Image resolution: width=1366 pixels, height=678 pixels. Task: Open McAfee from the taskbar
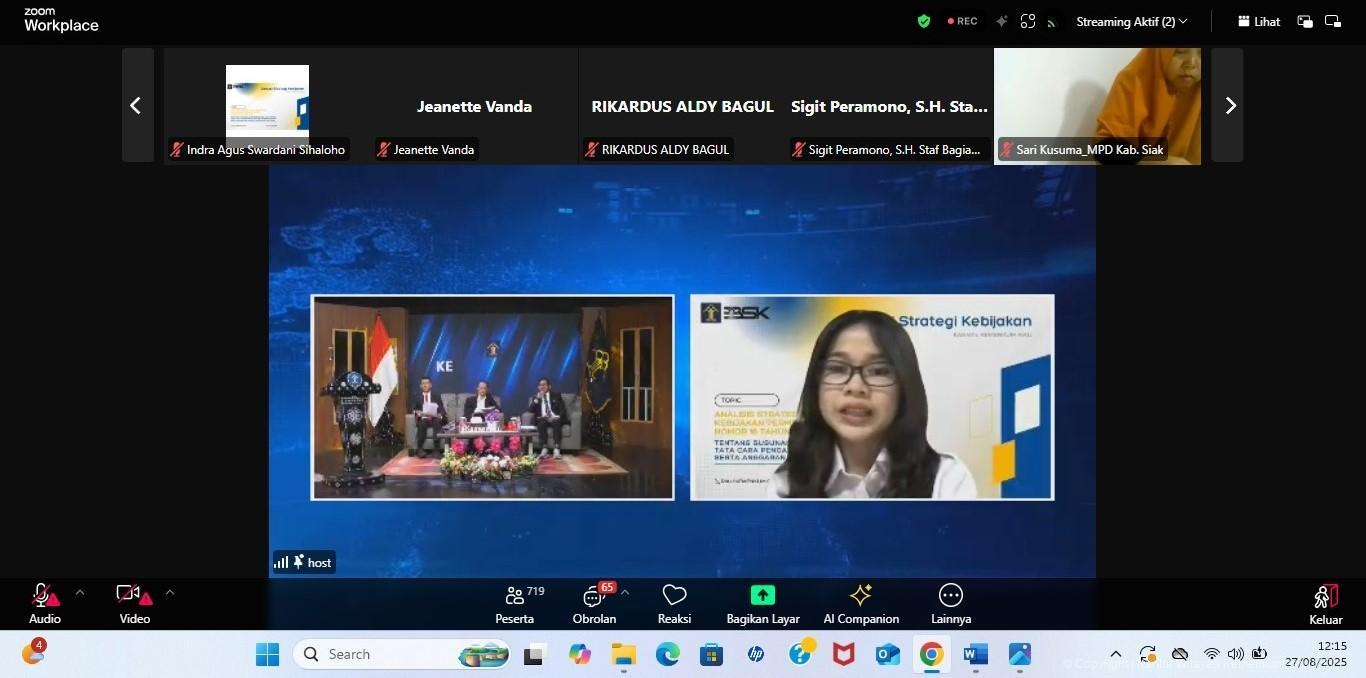tap(844, 654)
